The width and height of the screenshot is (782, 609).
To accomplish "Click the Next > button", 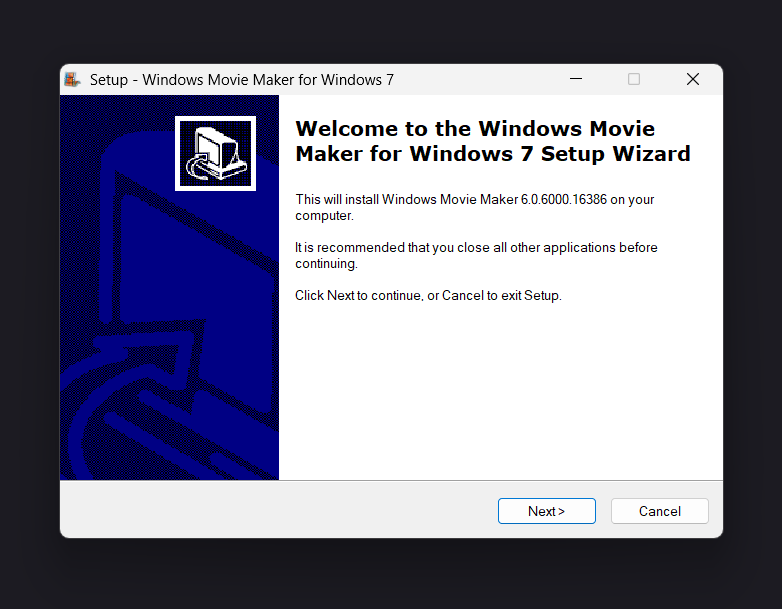I will pyautogui.click(x=547, y=511).
